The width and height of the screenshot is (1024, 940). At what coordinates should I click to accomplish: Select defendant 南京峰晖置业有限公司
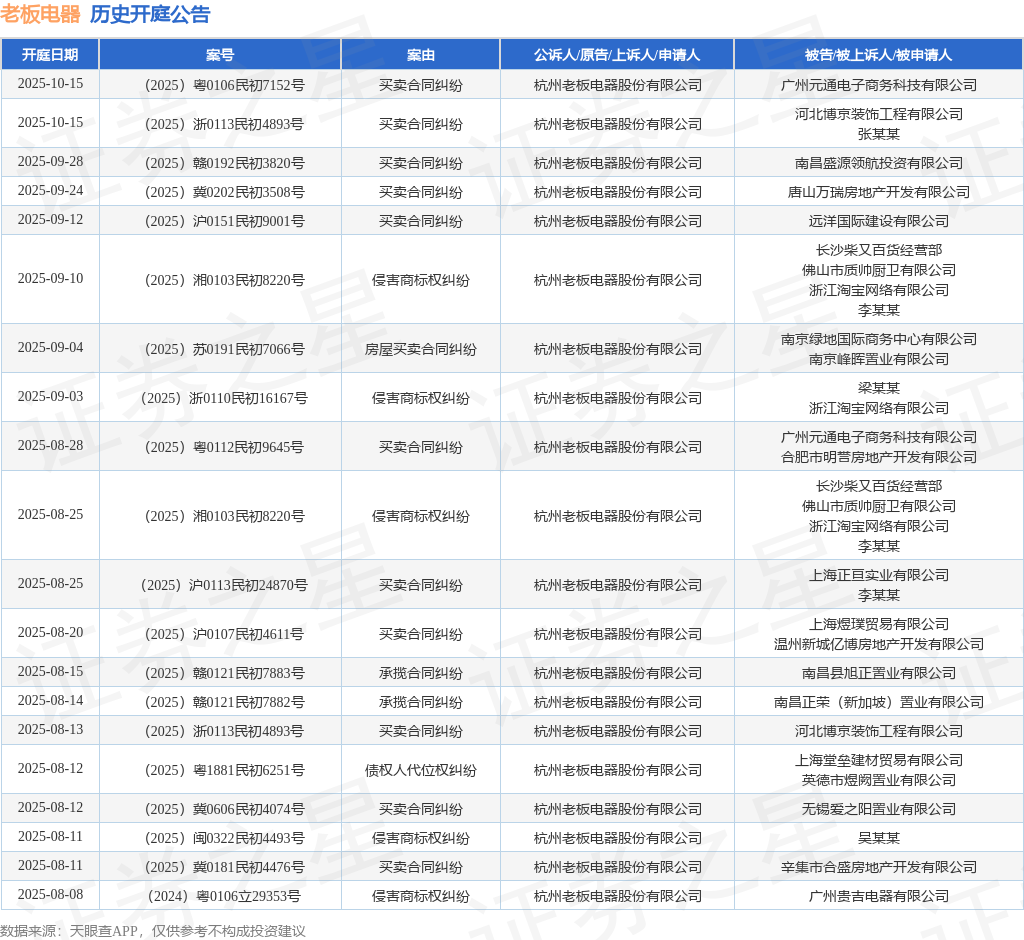(x=878, y=359)
